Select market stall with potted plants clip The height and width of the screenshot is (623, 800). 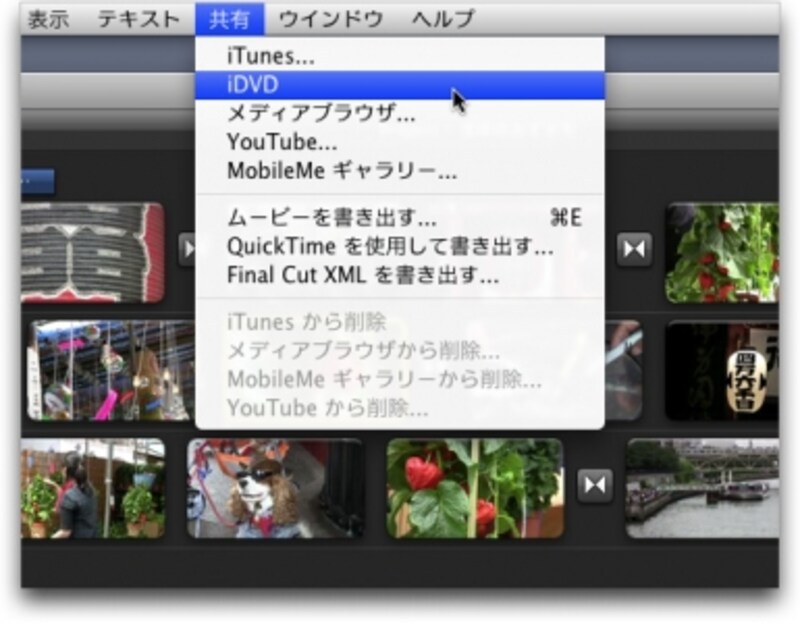click(93, 488)
